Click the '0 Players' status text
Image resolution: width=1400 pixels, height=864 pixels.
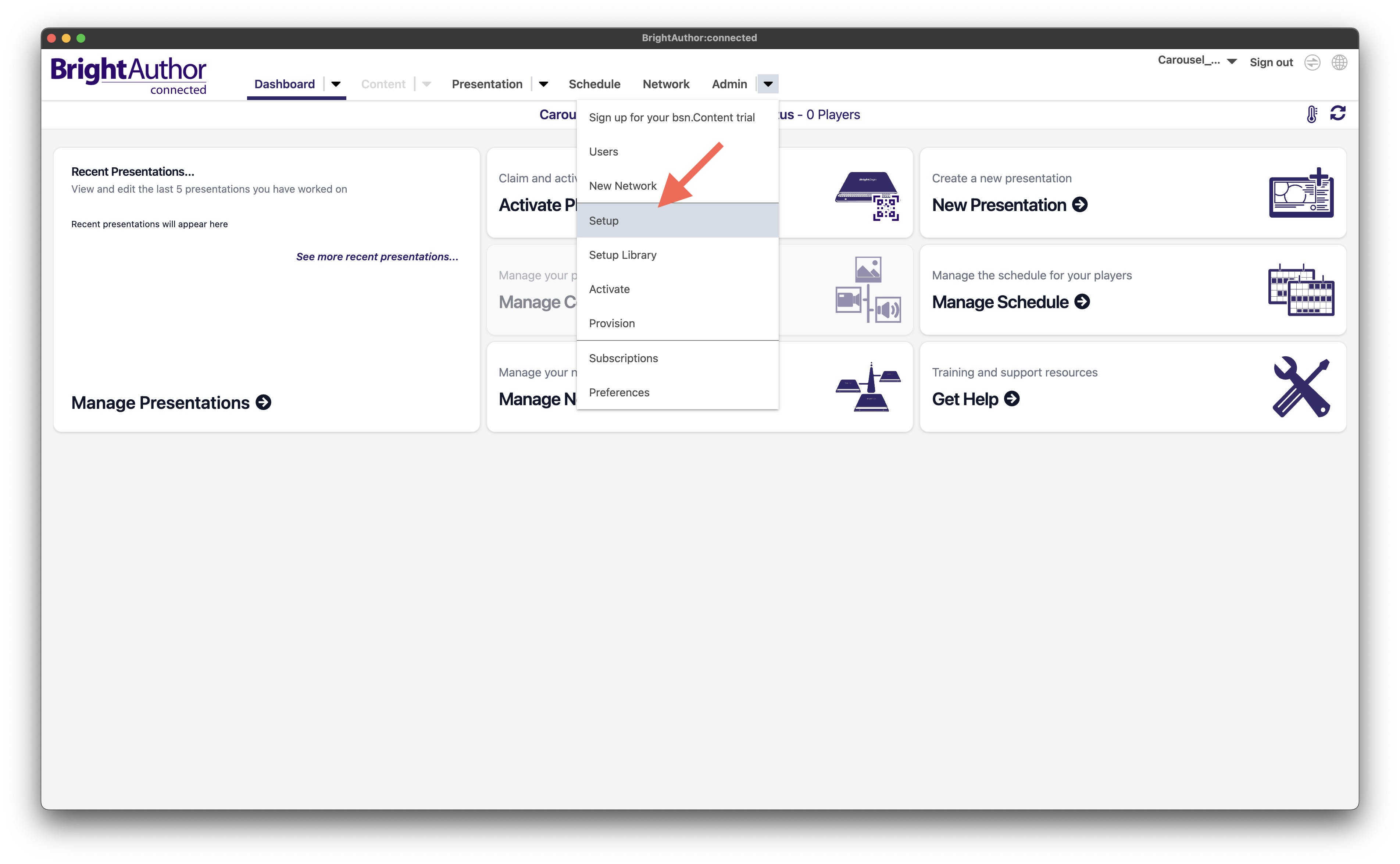coord(833,115)
